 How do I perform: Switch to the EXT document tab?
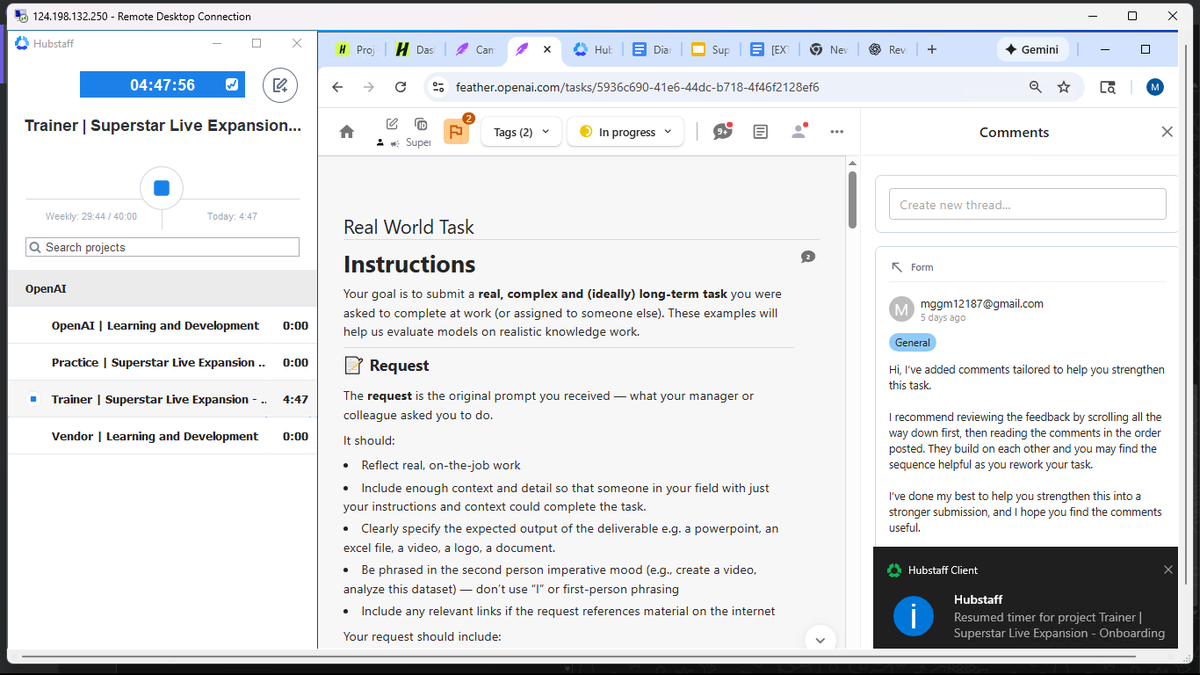point(770,49)
